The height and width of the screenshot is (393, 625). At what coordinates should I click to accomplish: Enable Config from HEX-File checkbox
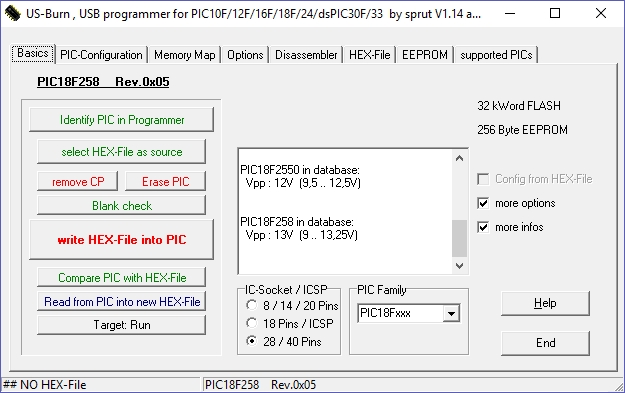[x=483, y=179]
